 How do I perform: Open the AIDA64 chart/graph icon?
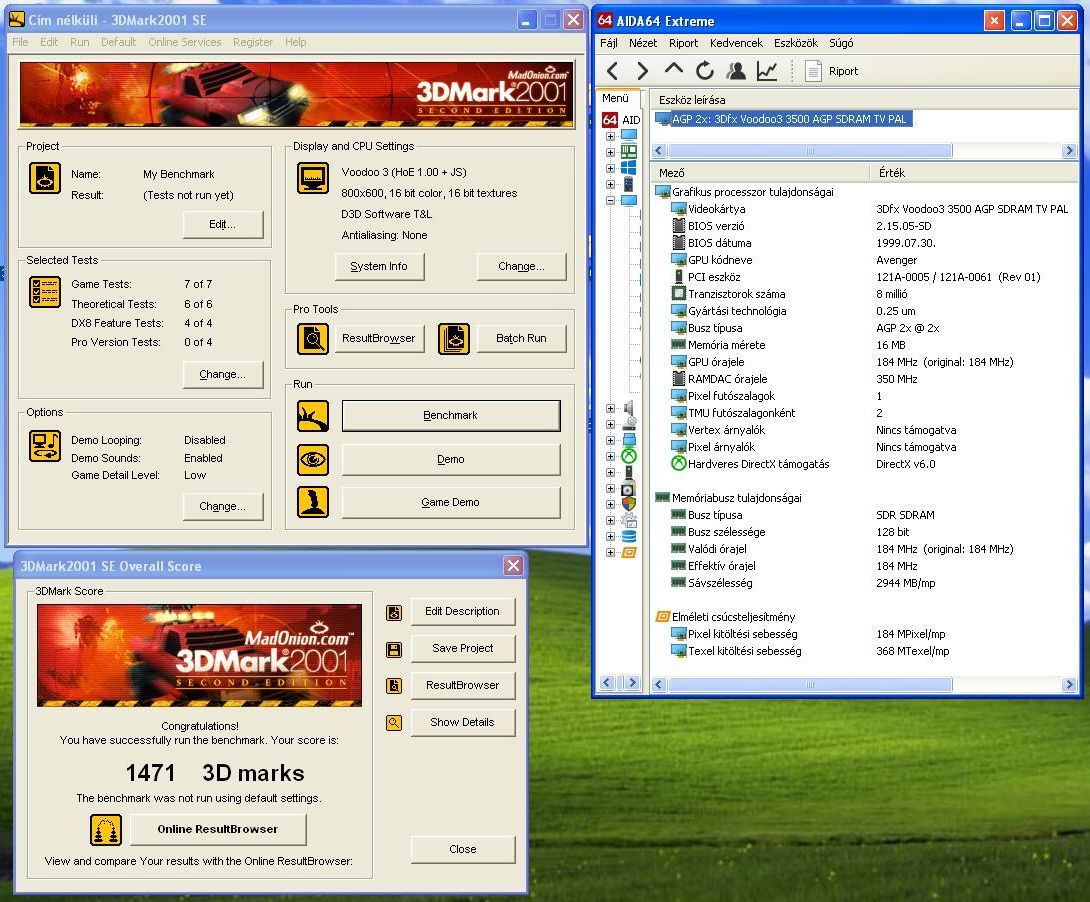click(767, 70)
